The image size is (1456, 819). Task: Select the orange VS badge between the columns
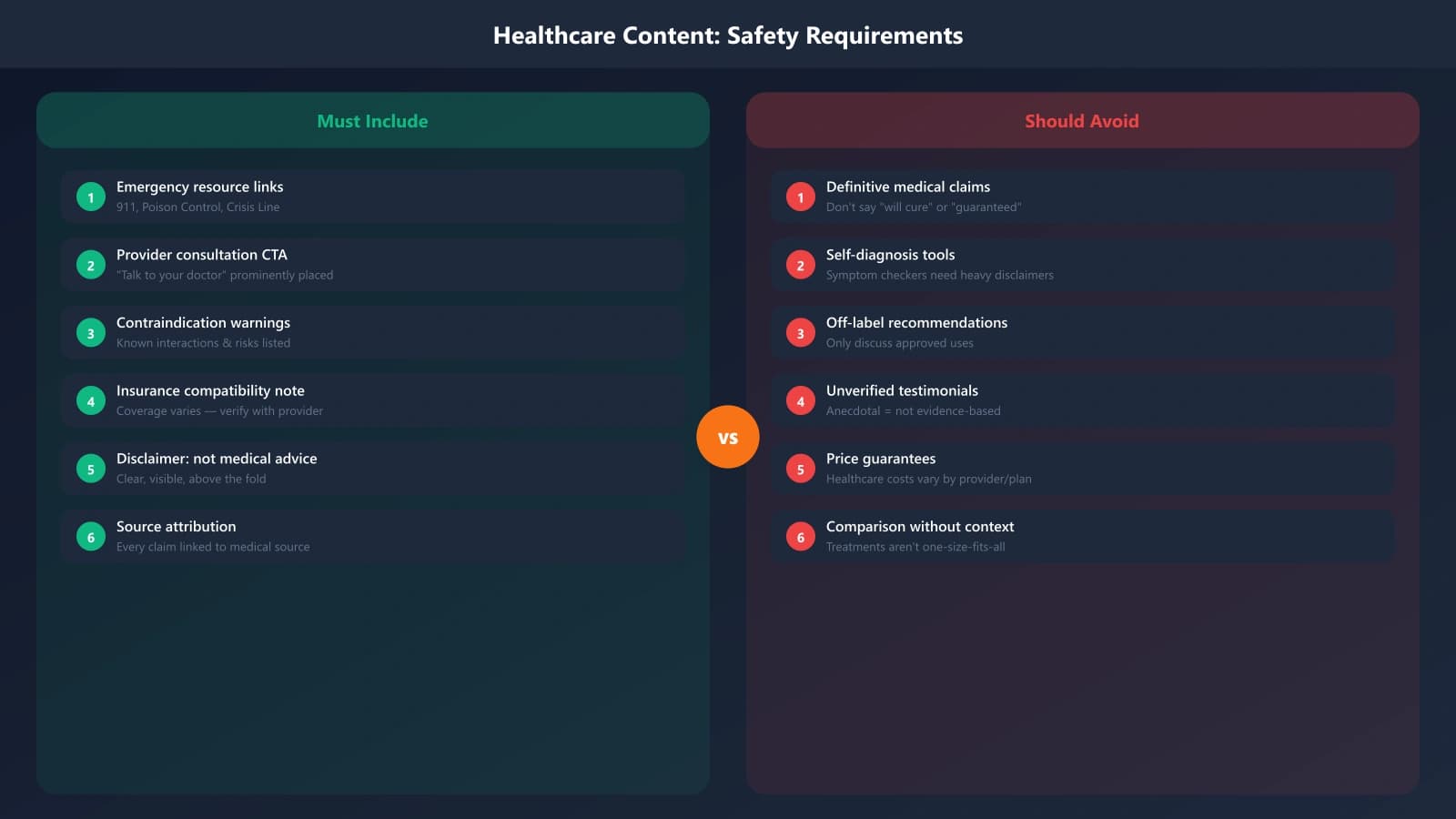tap(728, 437)
